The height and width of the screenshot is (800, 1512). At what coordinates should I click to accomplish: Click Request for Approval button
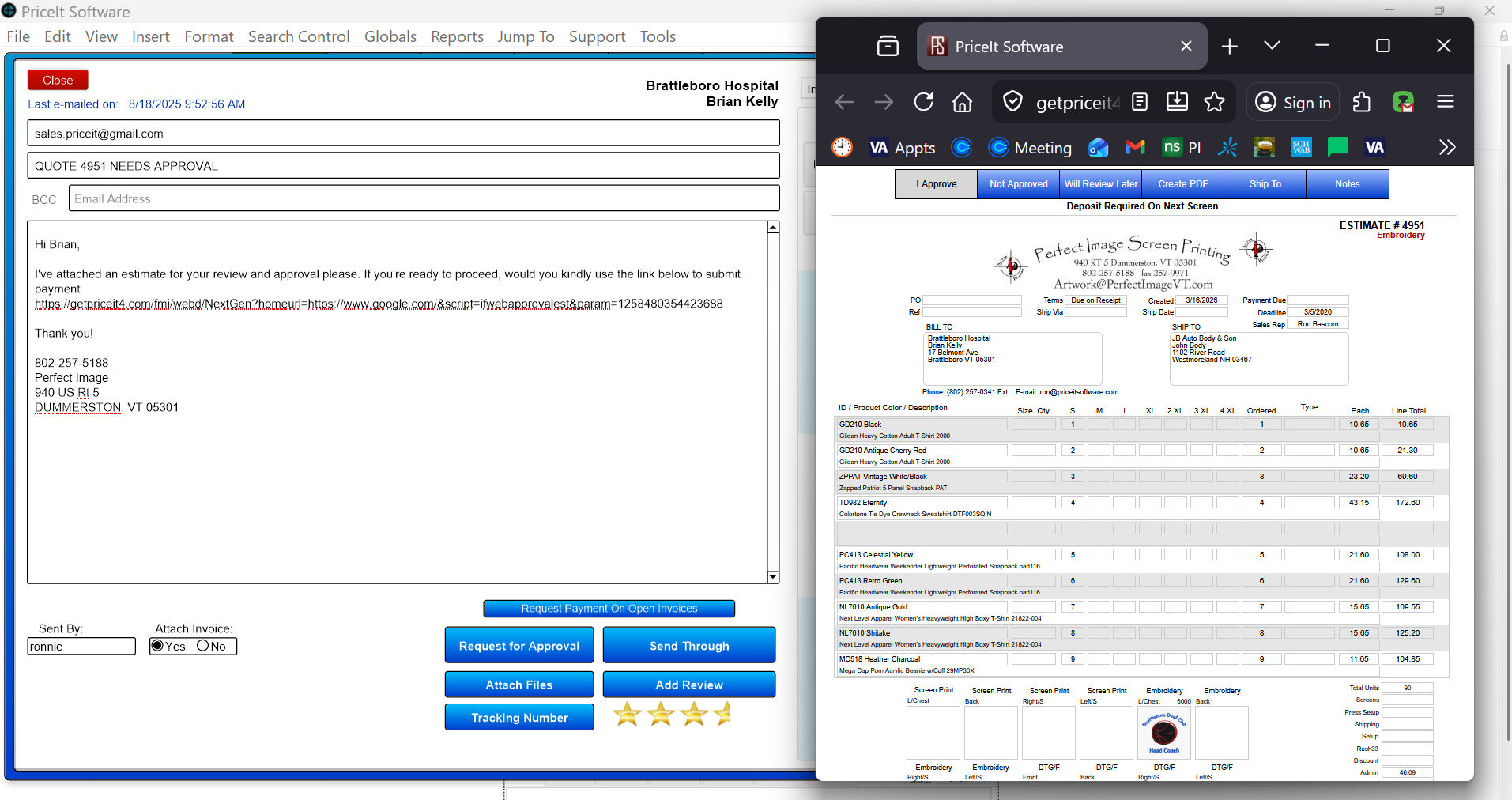click(x=519, y=645)
